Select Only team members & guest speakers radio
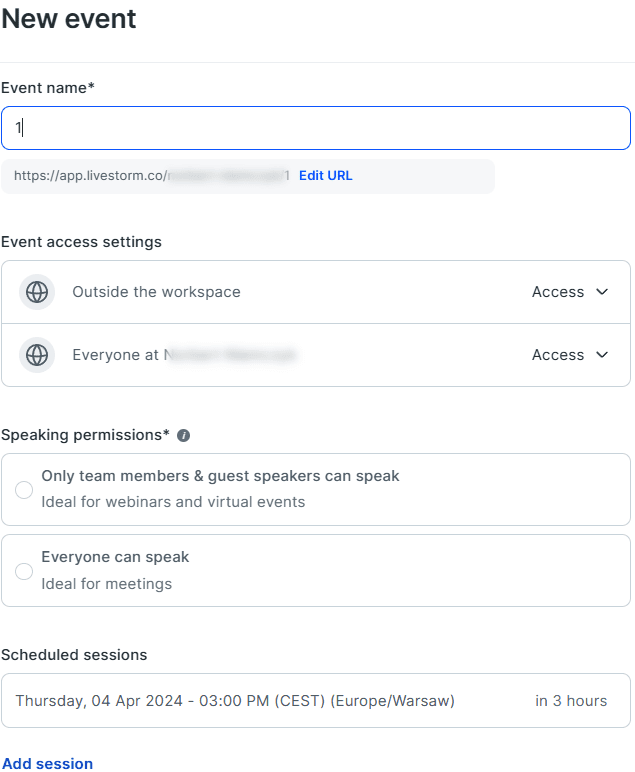The width and height of the screenshot is (635, 772). (24, 490)
